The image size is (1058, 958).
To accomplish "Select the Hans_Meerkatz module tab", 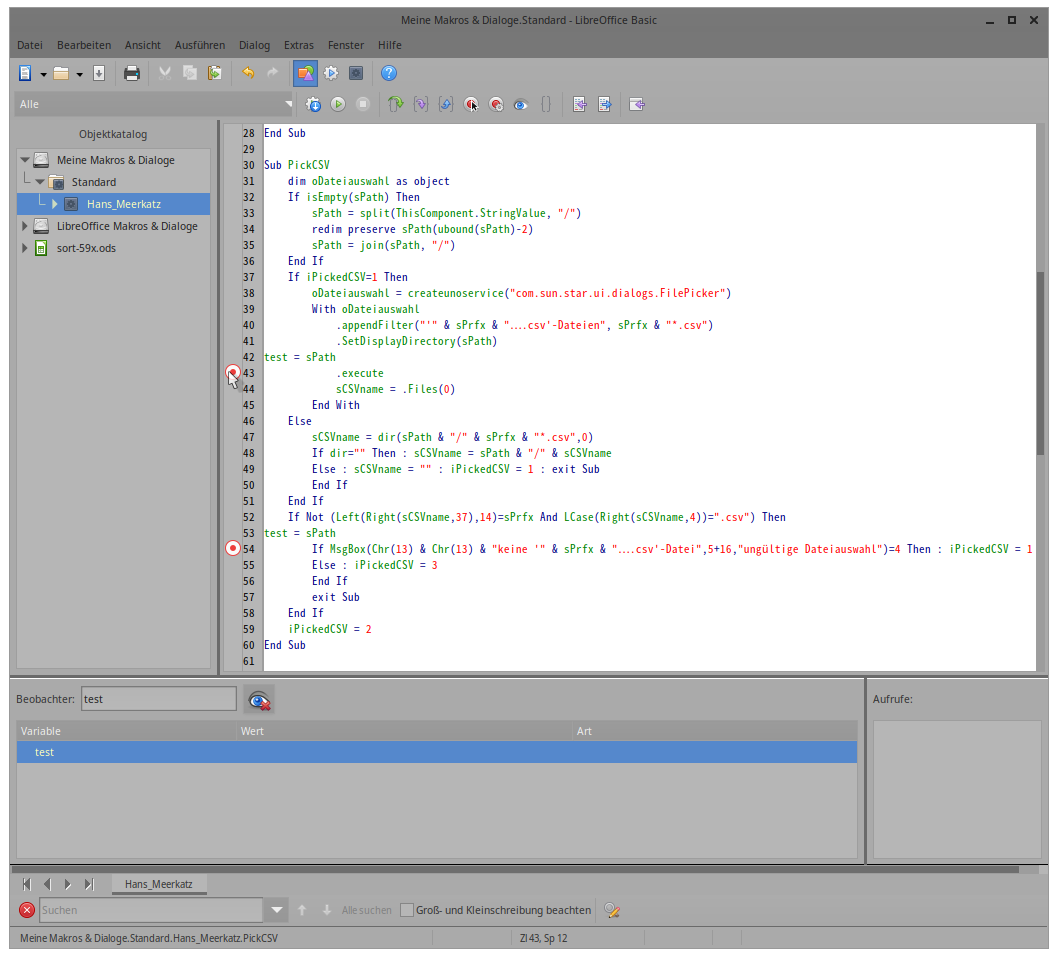I will [159, 884].
